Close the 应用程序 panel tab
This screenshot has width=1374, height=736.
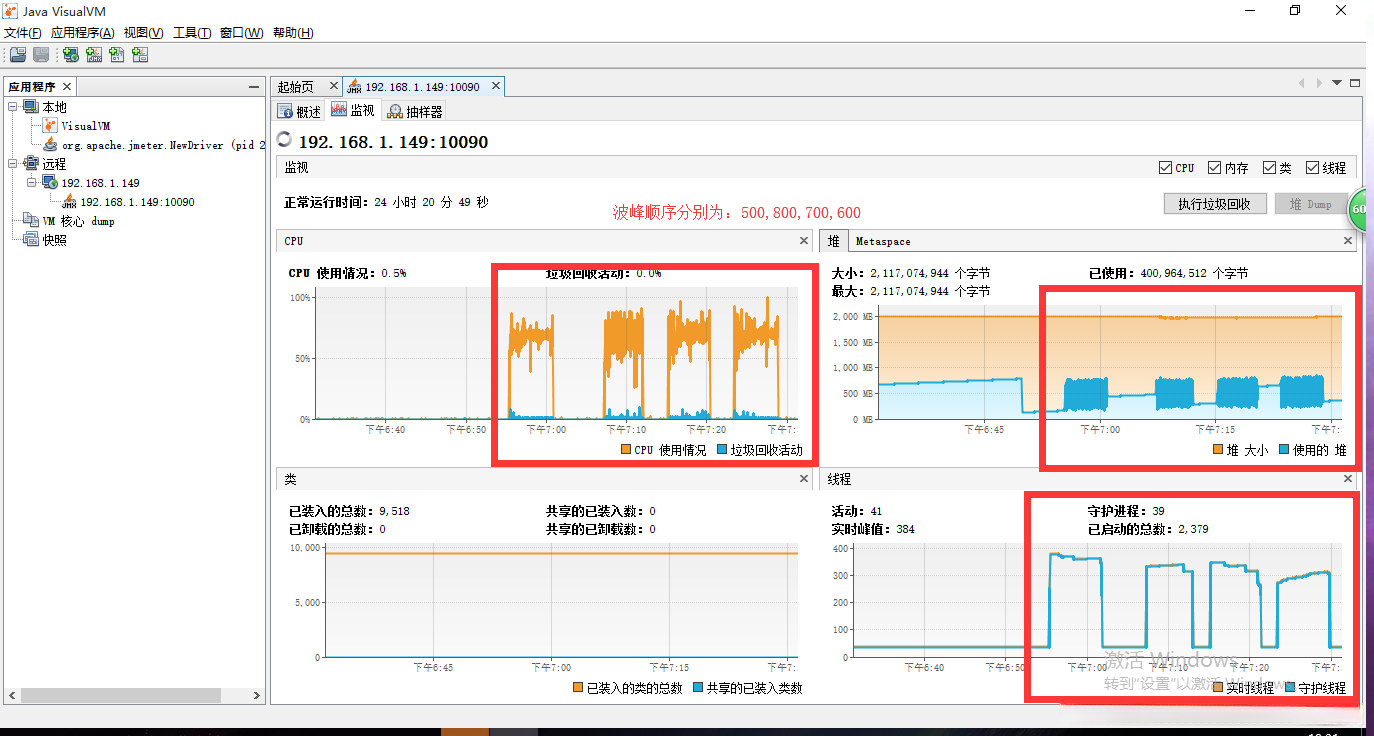pyautogui.click(x=67, y=87)
